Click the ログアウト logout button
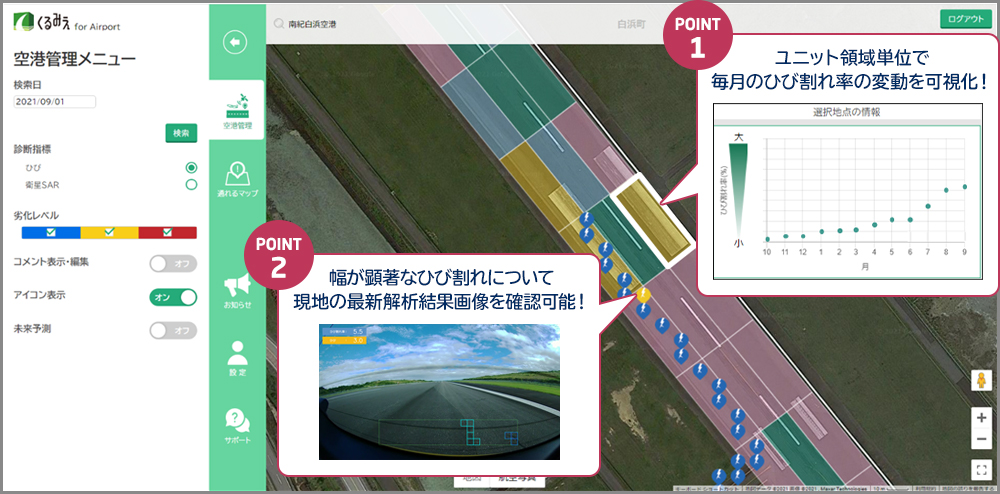Screen dimensions: 1000x494 965,19
